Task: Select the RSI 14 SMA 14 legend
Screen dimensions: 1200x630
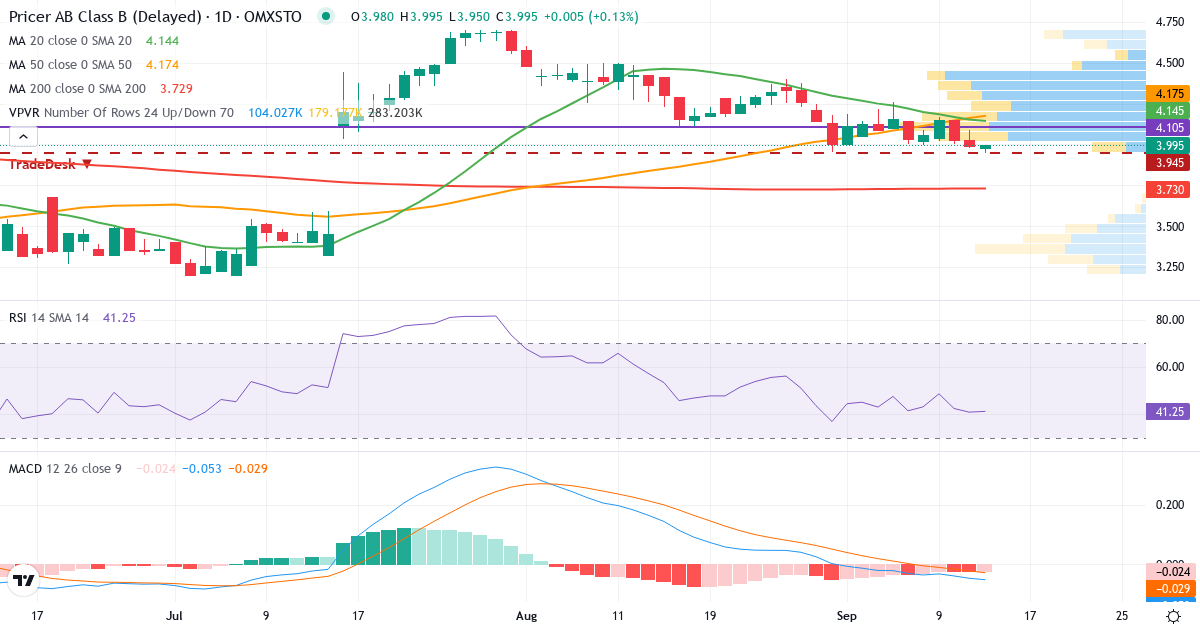Action: (x=49, y=317)
